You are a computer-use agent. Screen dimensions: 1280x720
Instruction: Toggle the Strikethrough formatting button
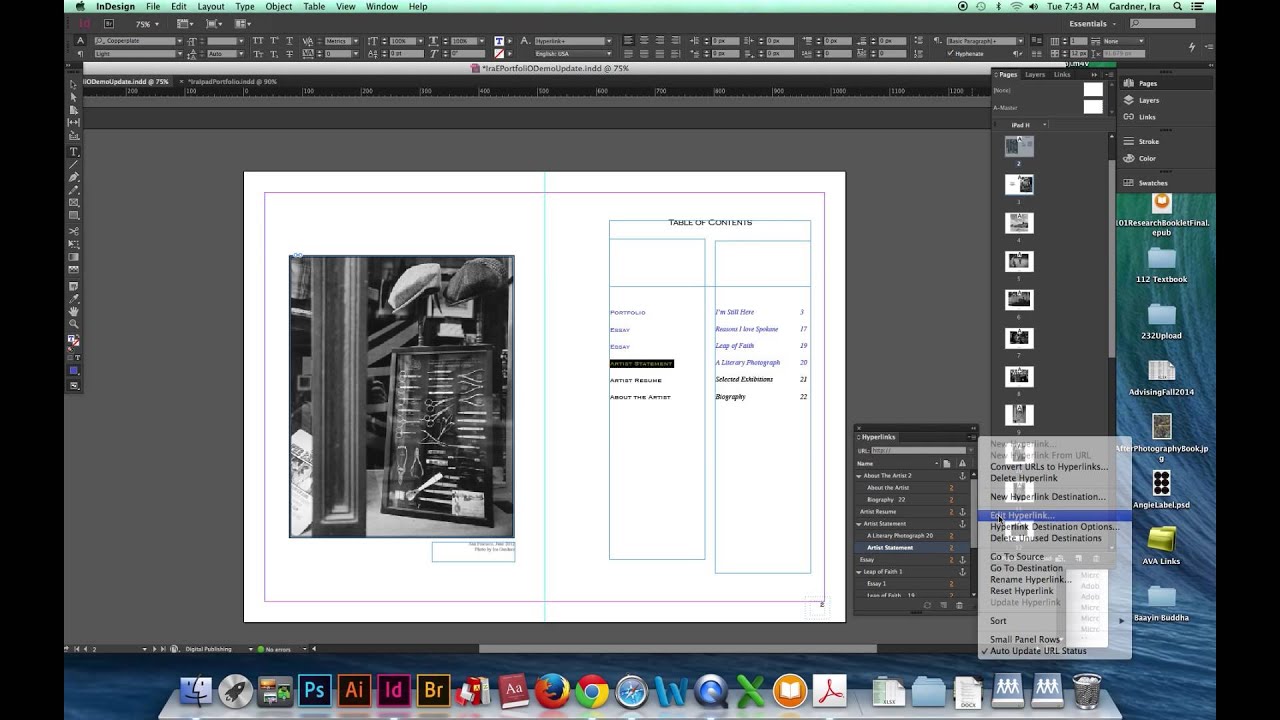point(288,53)
